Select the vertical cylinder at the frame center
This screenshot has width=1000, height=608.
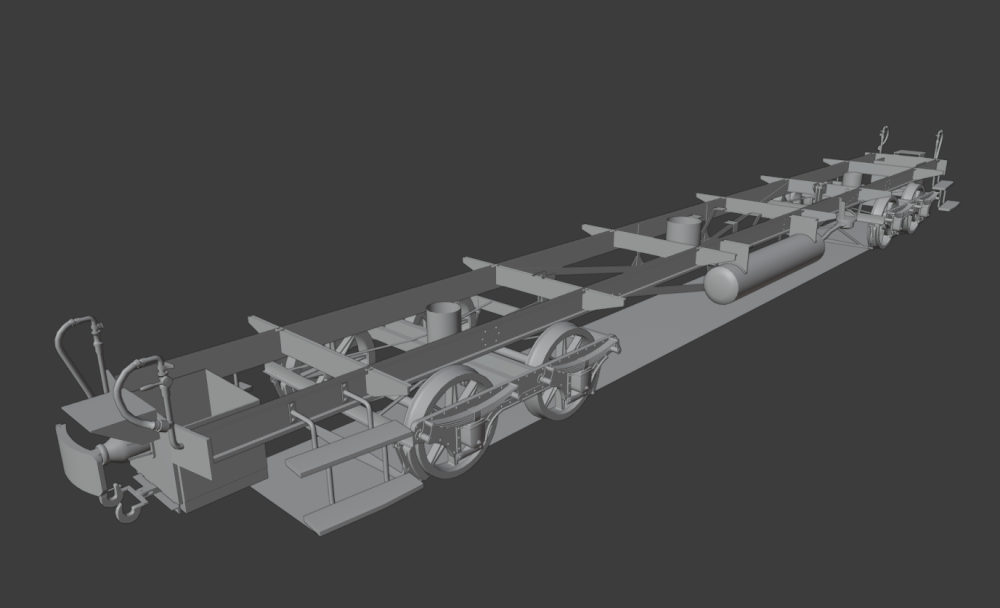coord(684,229)
